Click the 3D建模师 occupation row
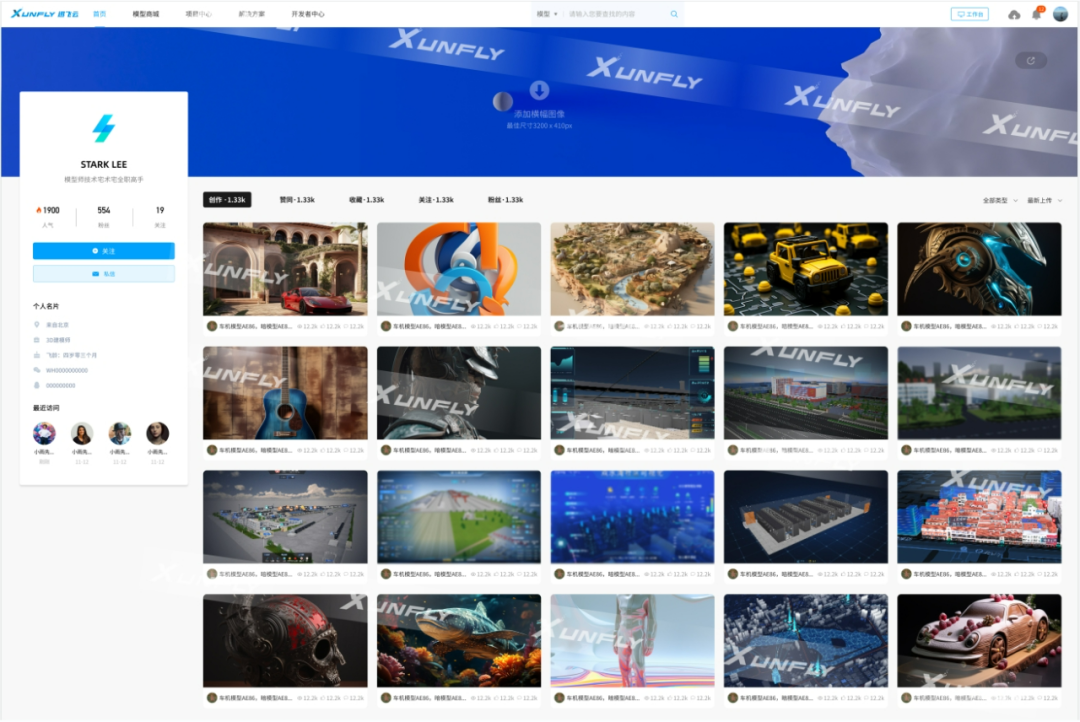The image size is (1080, 722). [52, 340]
